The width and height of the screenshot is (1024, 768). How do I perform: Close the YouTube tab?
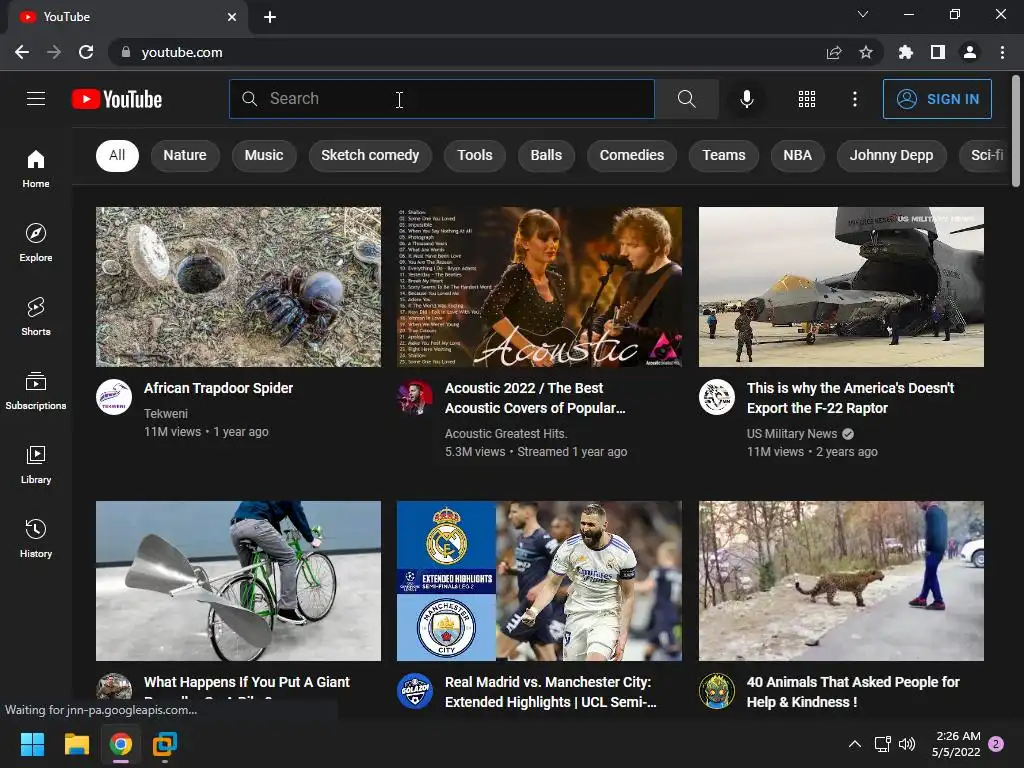pos(232,17)
